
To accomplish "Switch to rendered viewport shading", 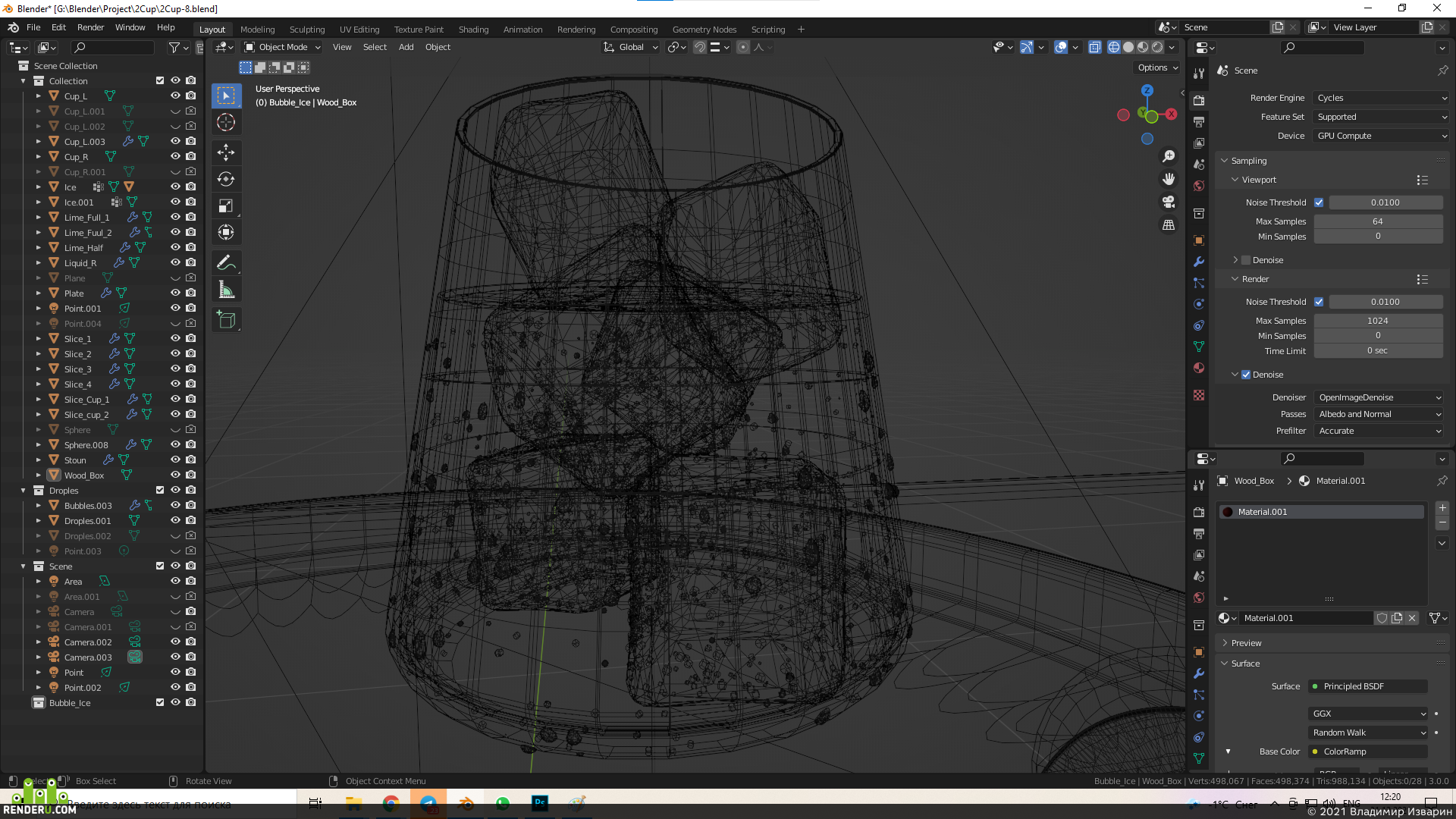I will coord(1158,47).
